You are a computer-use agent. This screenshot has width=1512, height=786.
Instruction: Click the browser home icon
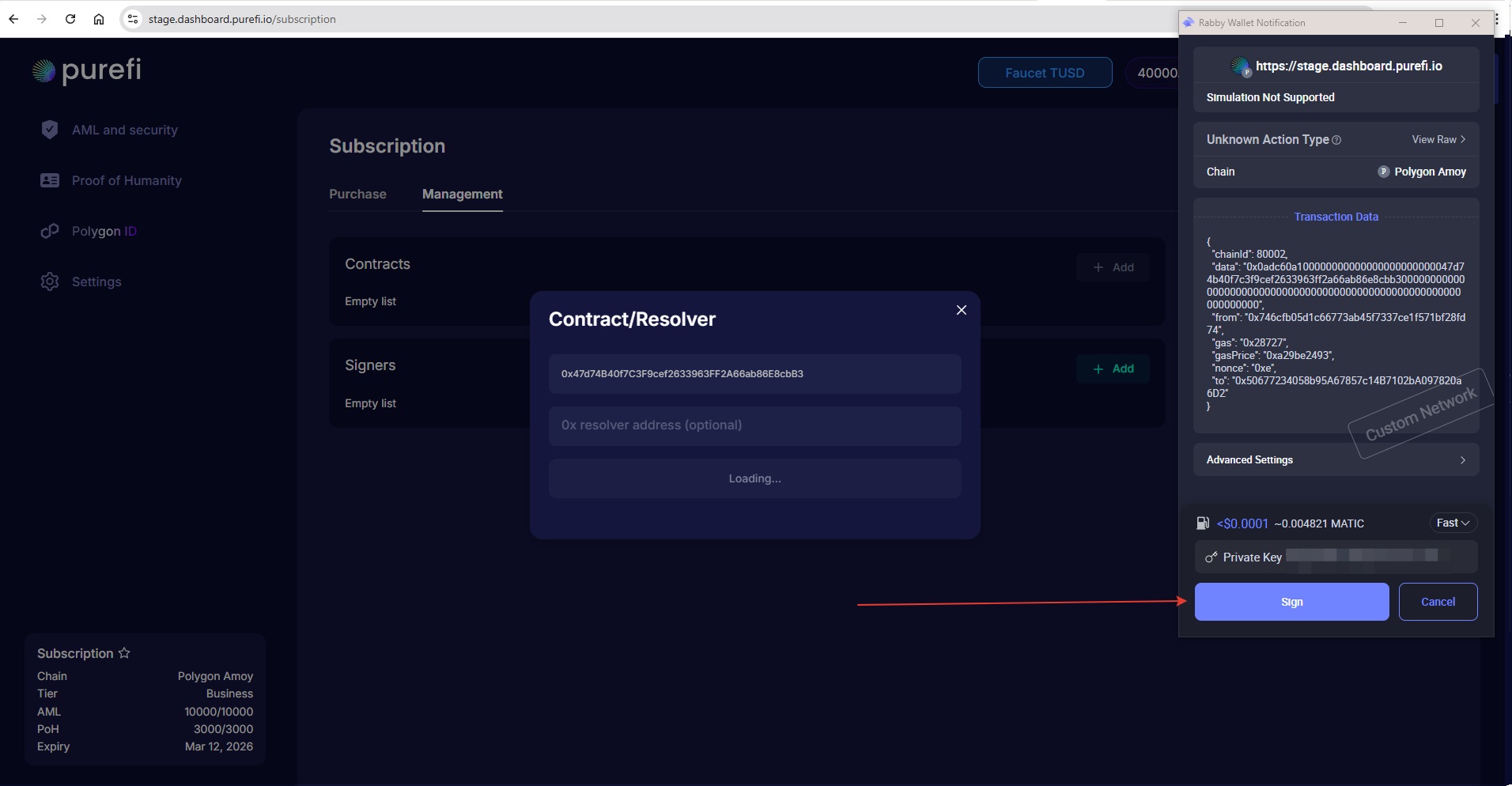(x=99, y=19)
